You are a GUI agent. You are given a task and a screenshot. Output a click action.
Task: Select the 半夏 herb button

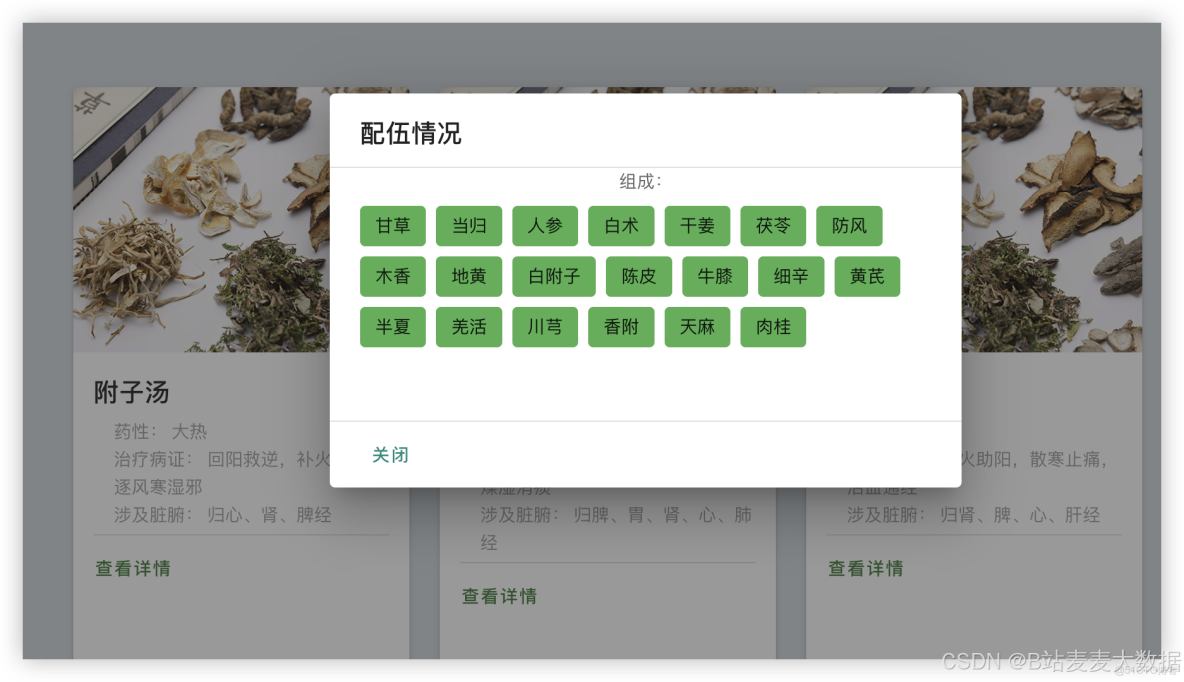pos(392,327)
